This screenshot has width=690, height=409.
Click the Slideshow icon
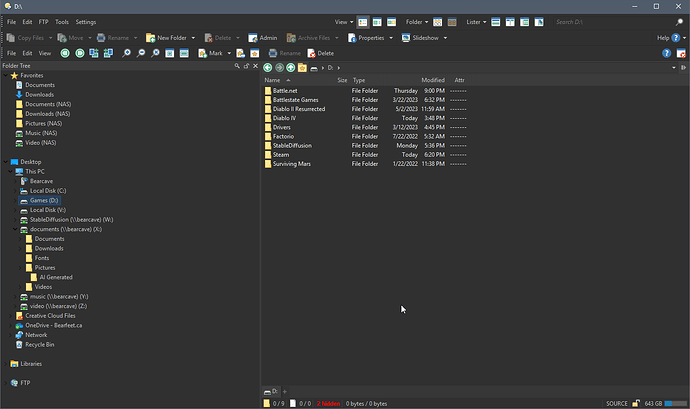point(406,38)
